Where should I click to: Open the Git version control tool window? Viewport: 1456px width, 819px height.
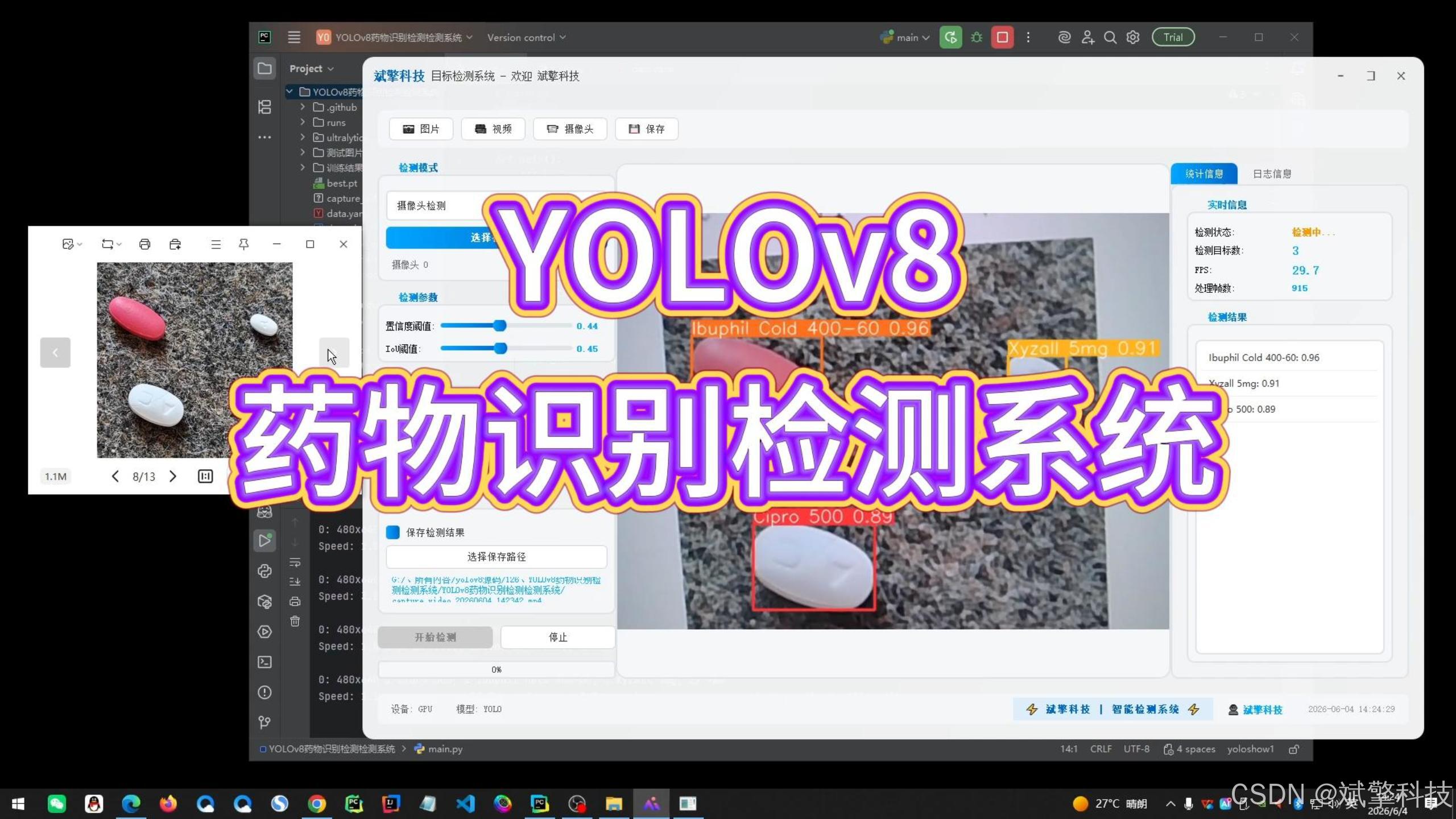point(264,722)
